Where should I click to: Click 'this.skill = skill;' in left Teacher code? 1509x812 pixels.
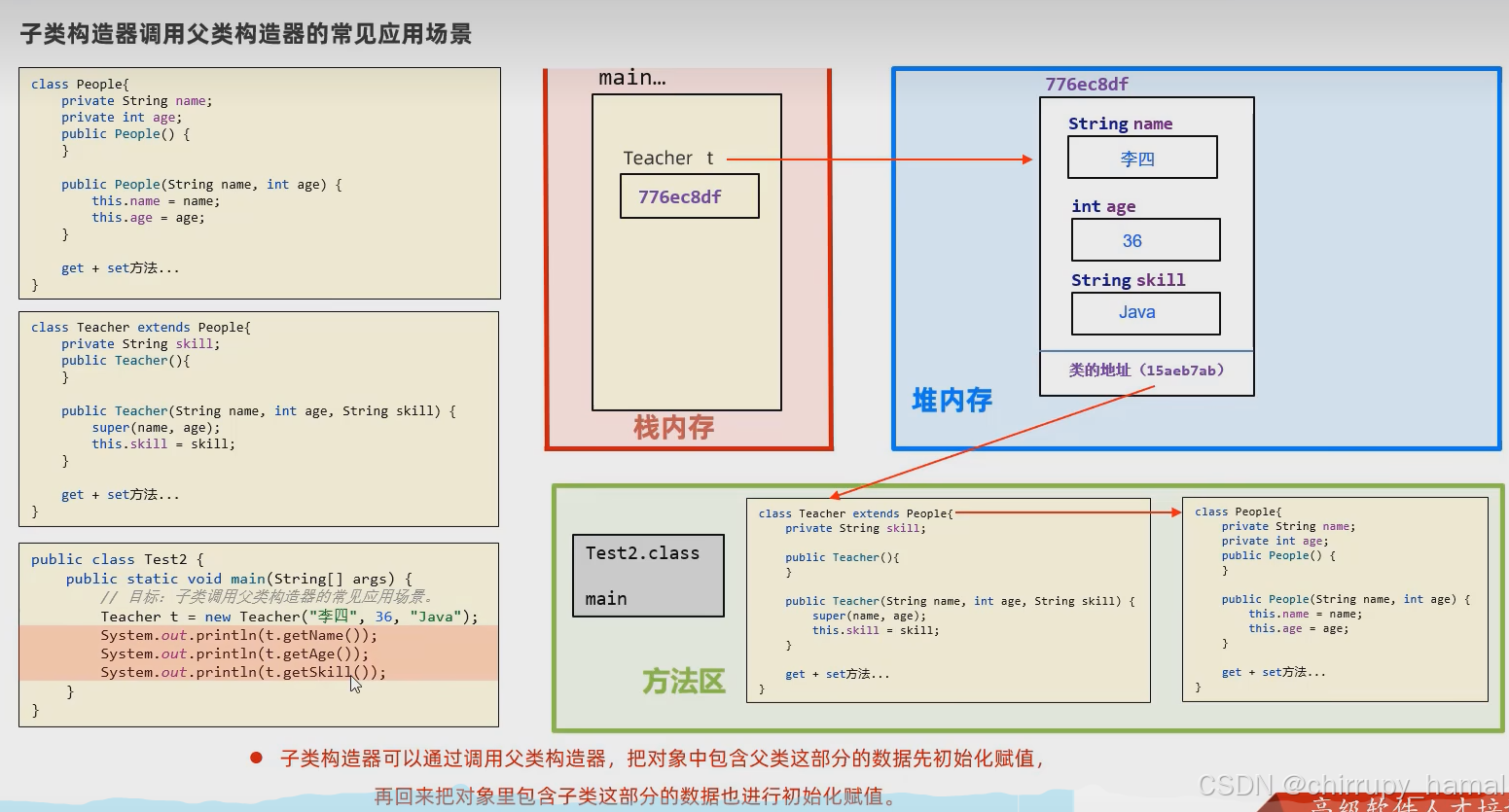click(x=163, y=444)
